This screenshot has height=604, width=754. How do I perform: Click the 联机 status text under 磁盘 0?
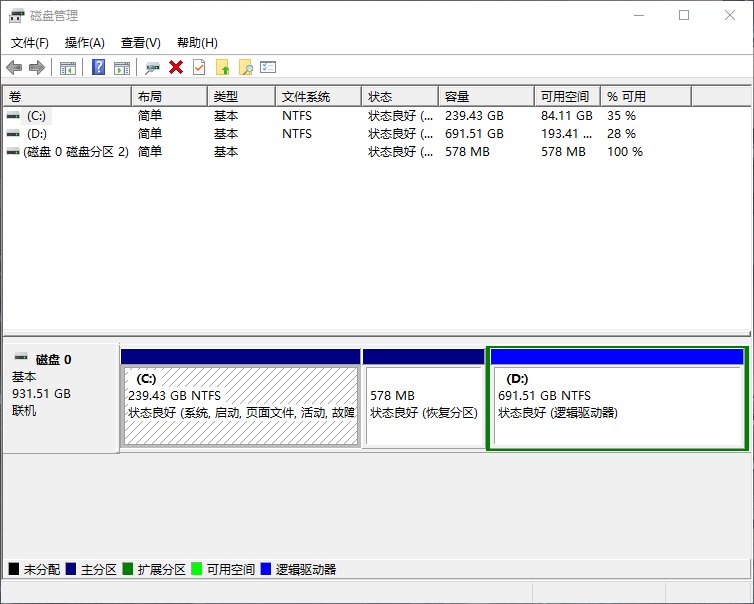click(24, 411)
